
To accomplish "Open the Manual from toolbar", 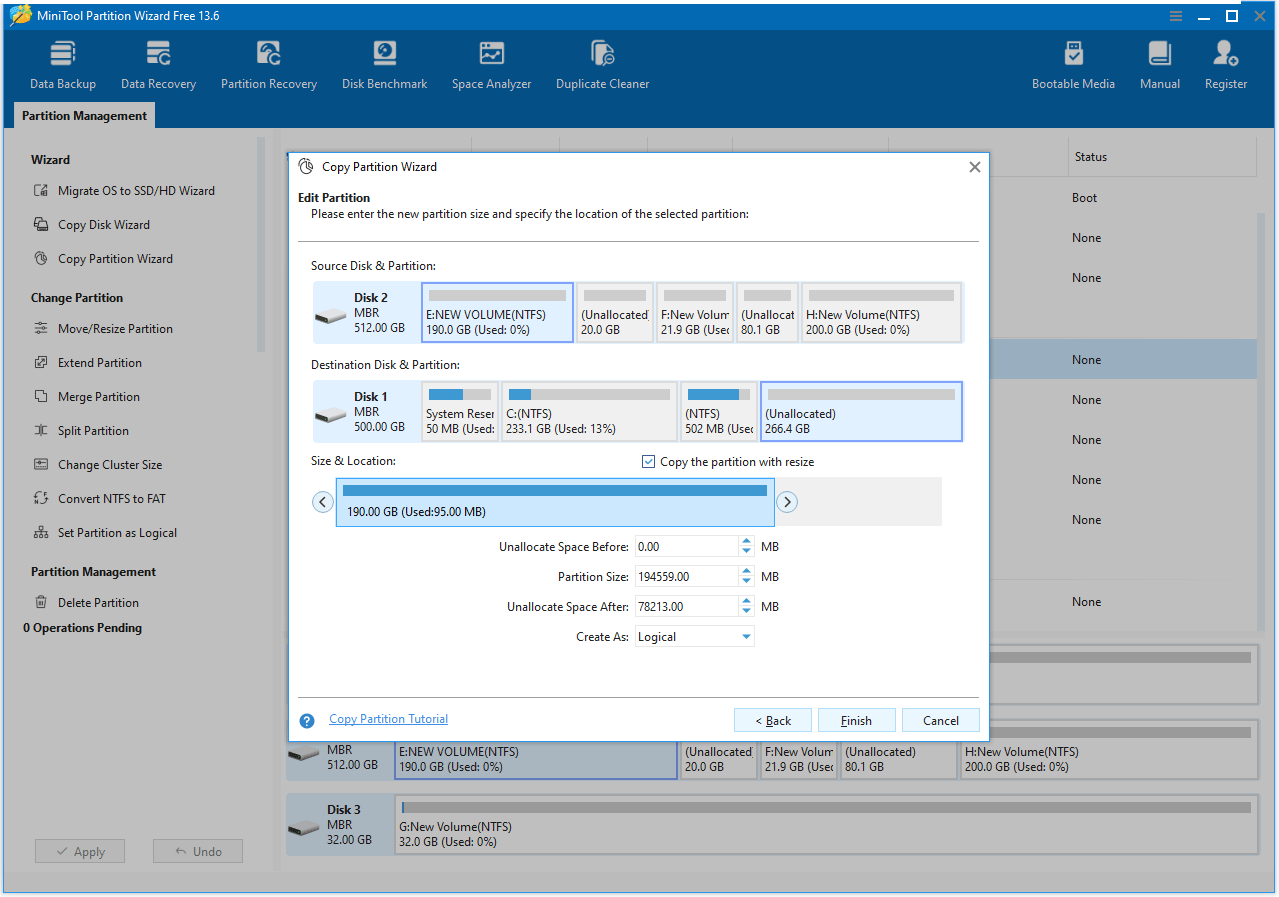I will point(1160,66).
